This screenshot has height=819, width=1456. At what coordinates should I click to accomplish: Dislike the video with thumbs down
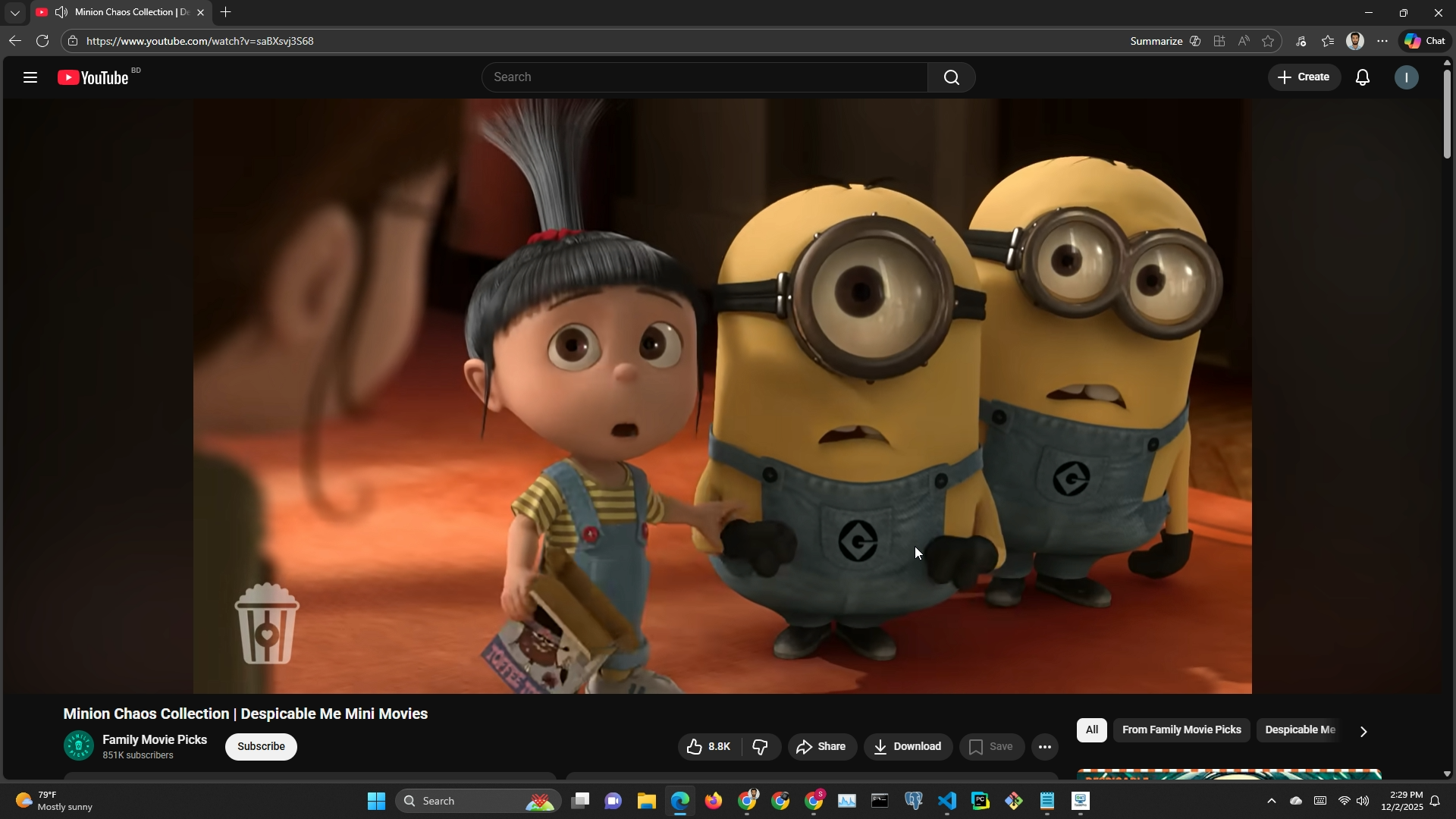coord(761,747)
